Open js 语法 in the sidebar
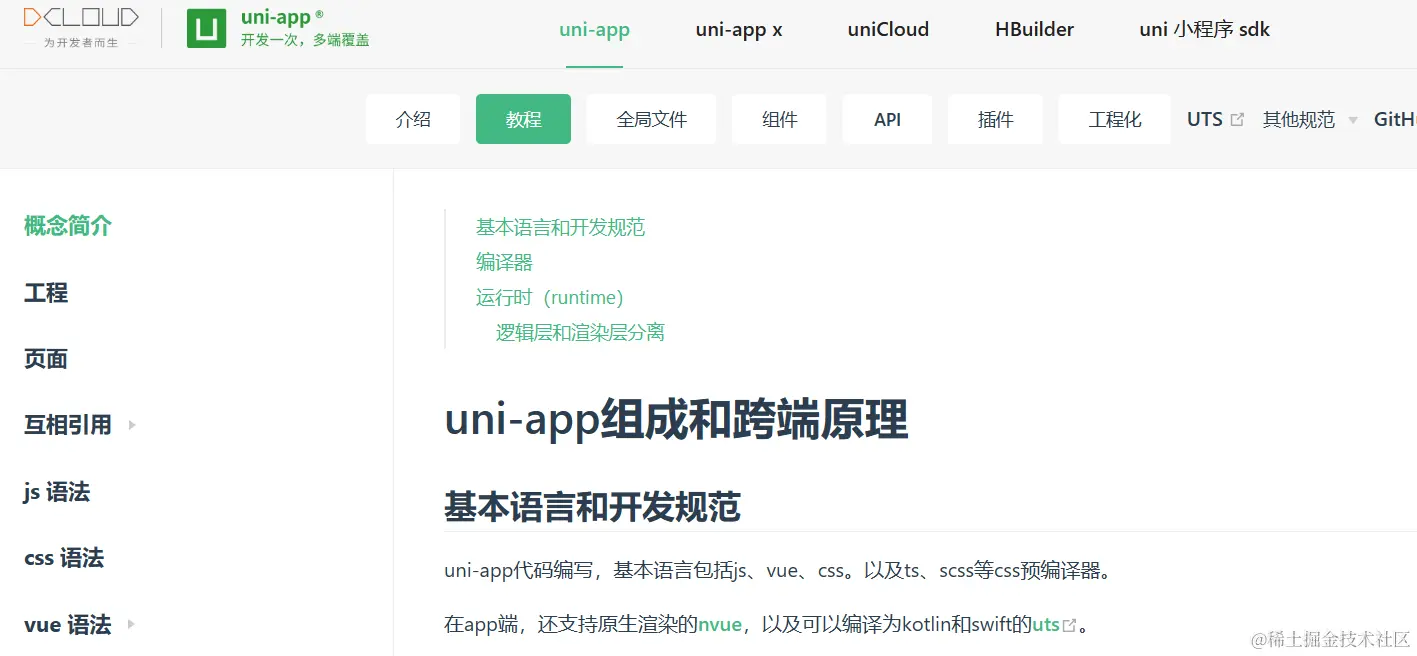Image resolution: width=1417 pixels, height=656 pixels. [x=57, y=492]
